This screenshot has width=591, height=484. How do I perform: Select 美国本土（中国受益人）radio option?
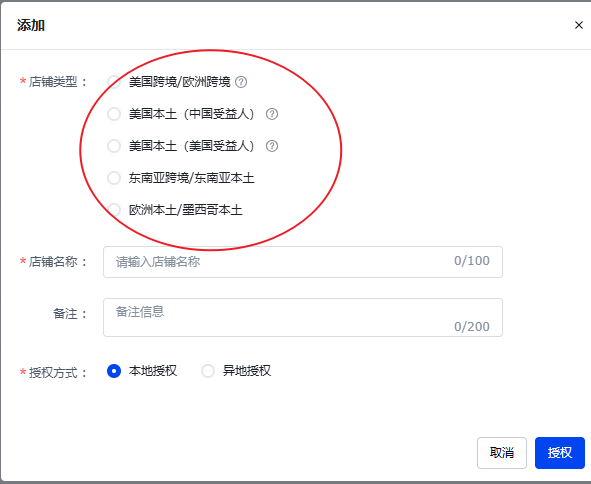[114, 114]
